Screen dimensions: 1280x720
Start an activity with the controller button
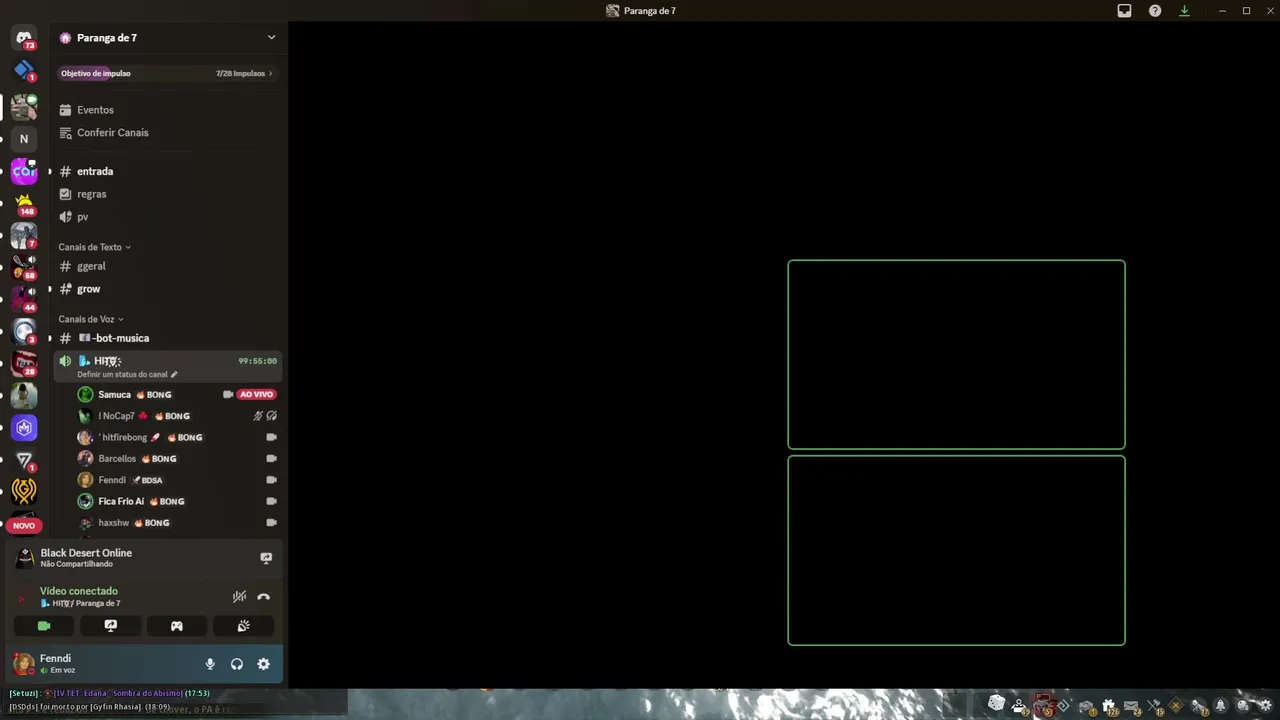(x=177, y=626)
